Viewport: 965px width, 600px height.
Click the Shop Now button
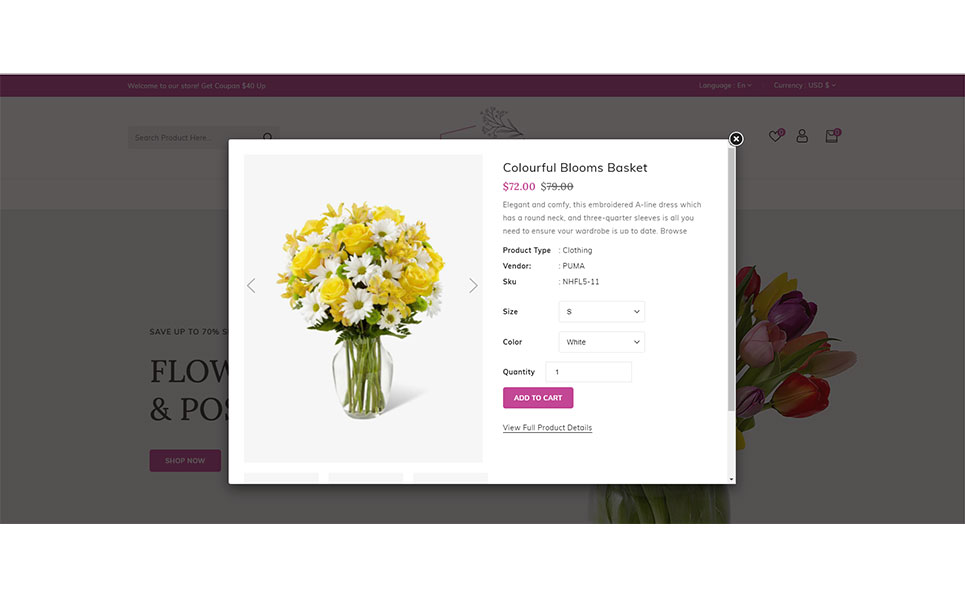pyautogui.click(x=185, y=460)
